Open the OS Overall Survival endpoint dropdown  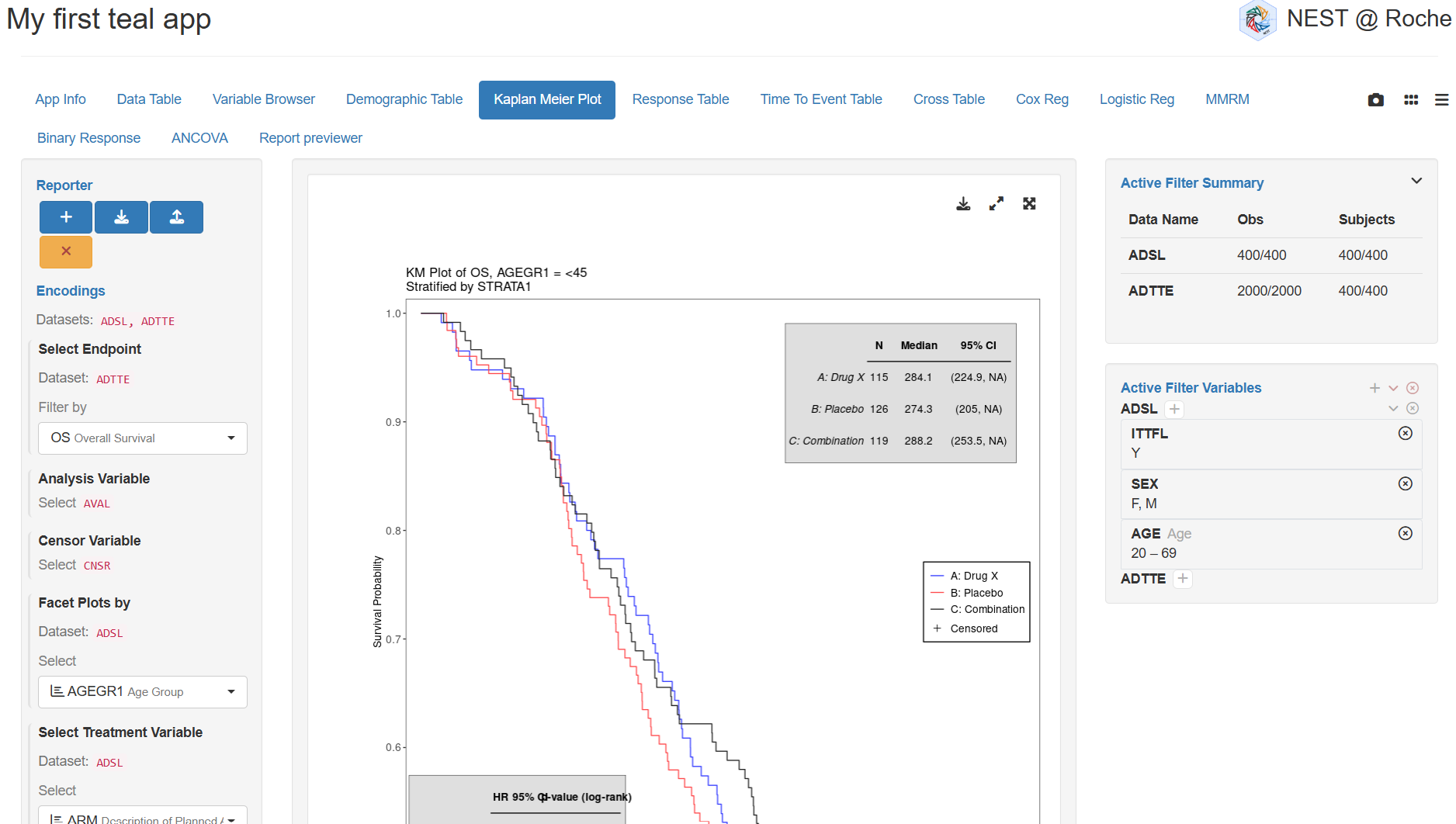[143, 438]
